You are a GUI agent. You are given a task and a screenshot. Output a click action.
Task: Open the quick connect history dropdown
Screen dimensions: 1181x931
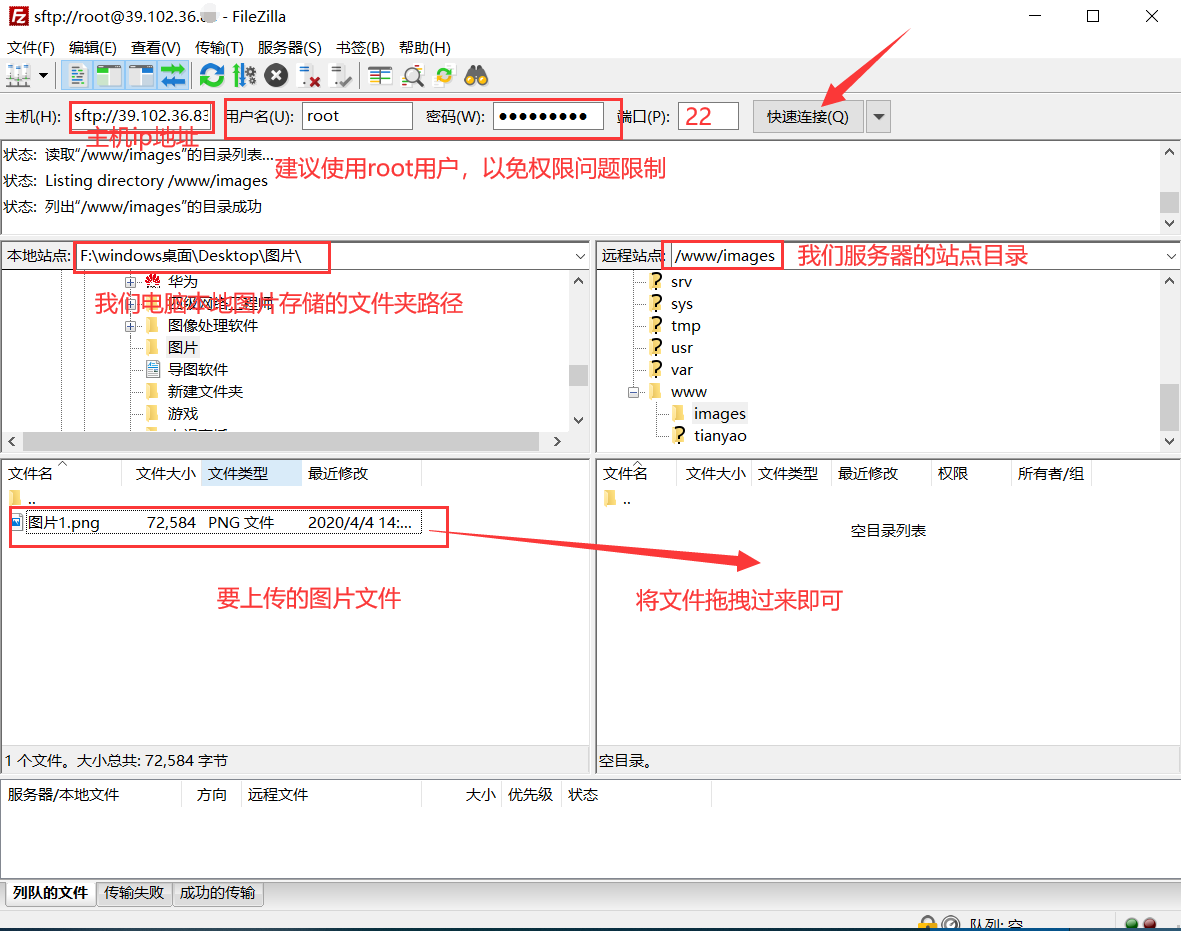[x=878, y=117]
